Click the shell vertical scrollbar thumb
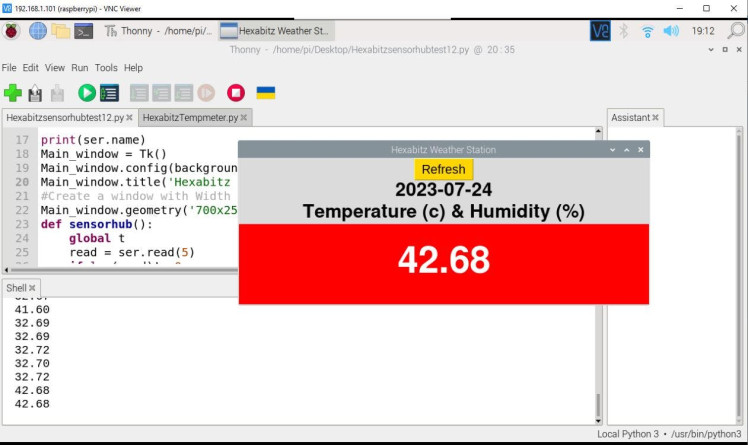 pyautogui.click(x=598, y=405)
